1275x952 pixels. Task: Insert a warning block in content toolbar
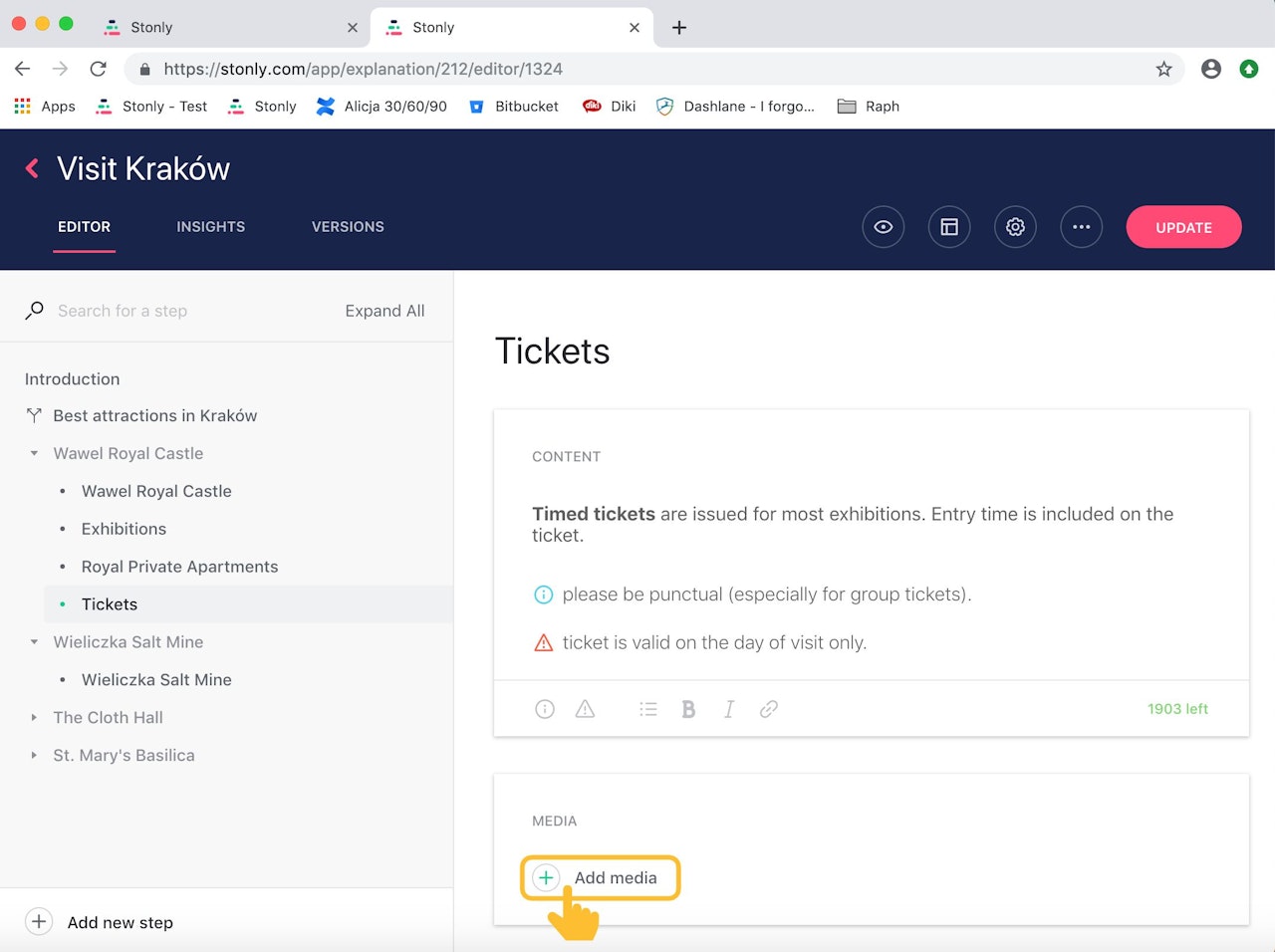coord(585,709)
